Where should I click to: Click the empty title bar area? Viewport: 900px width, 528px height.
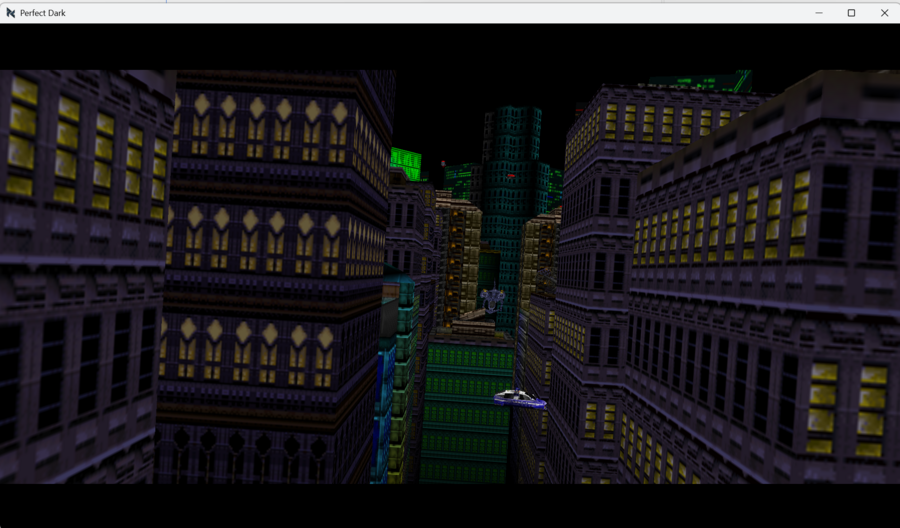click(450, 13)
